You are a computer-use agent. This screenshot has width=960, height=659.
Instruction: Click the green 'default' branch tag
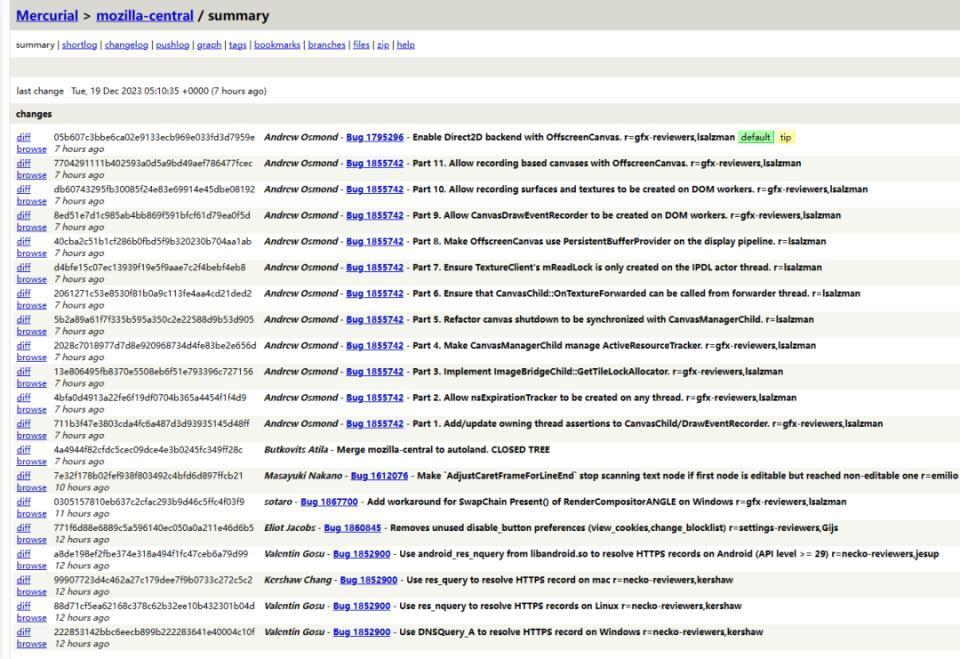pyautogui.click(x=755, y=137)
